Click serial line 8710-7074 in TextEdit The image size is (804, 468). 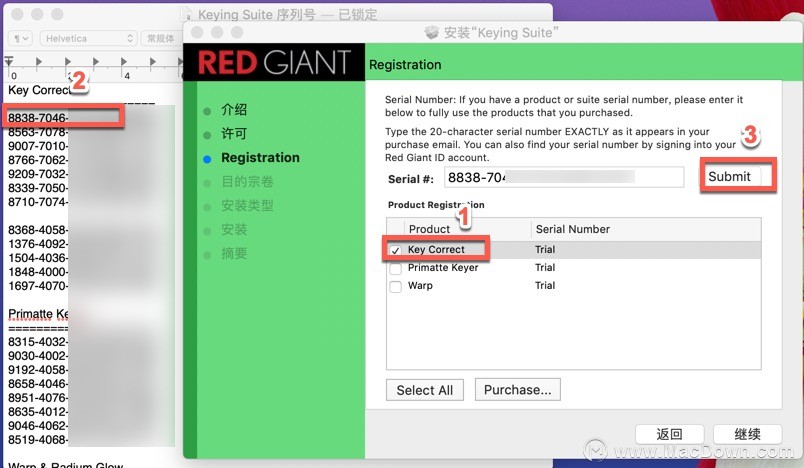coord(37,202)
